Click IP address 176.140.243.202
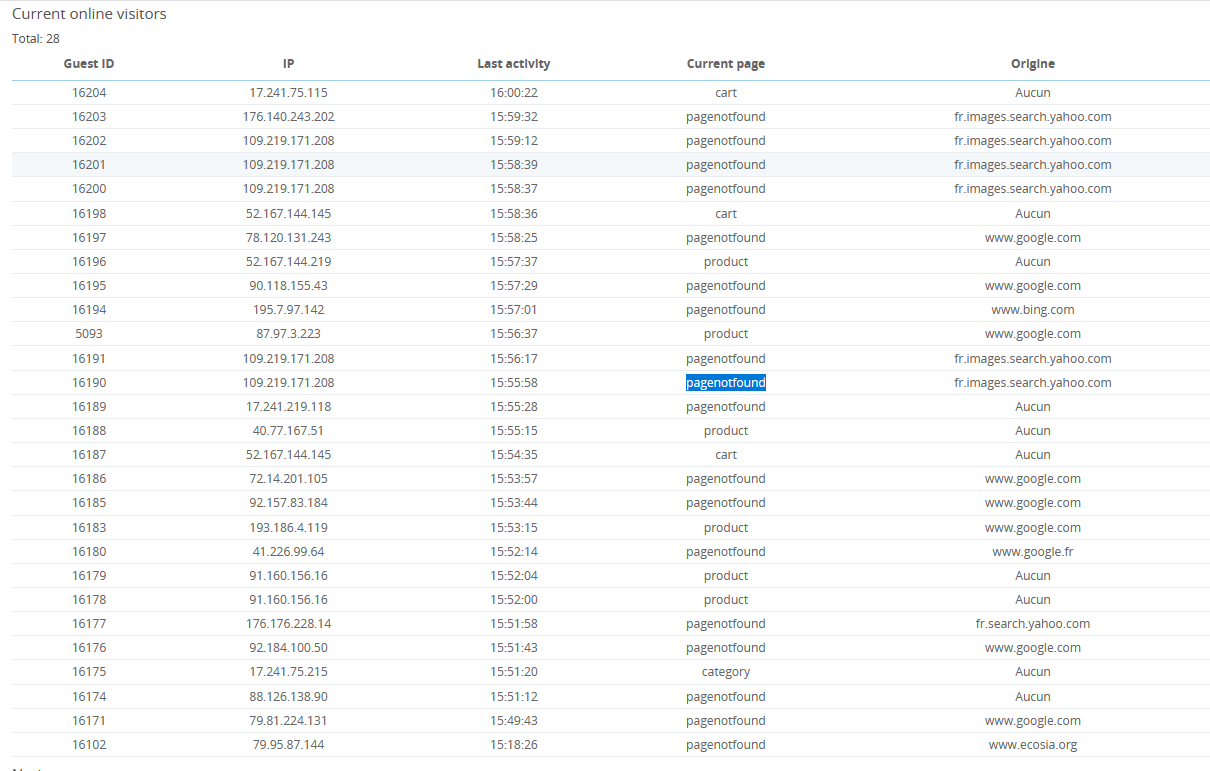 (x=288, y=117)
